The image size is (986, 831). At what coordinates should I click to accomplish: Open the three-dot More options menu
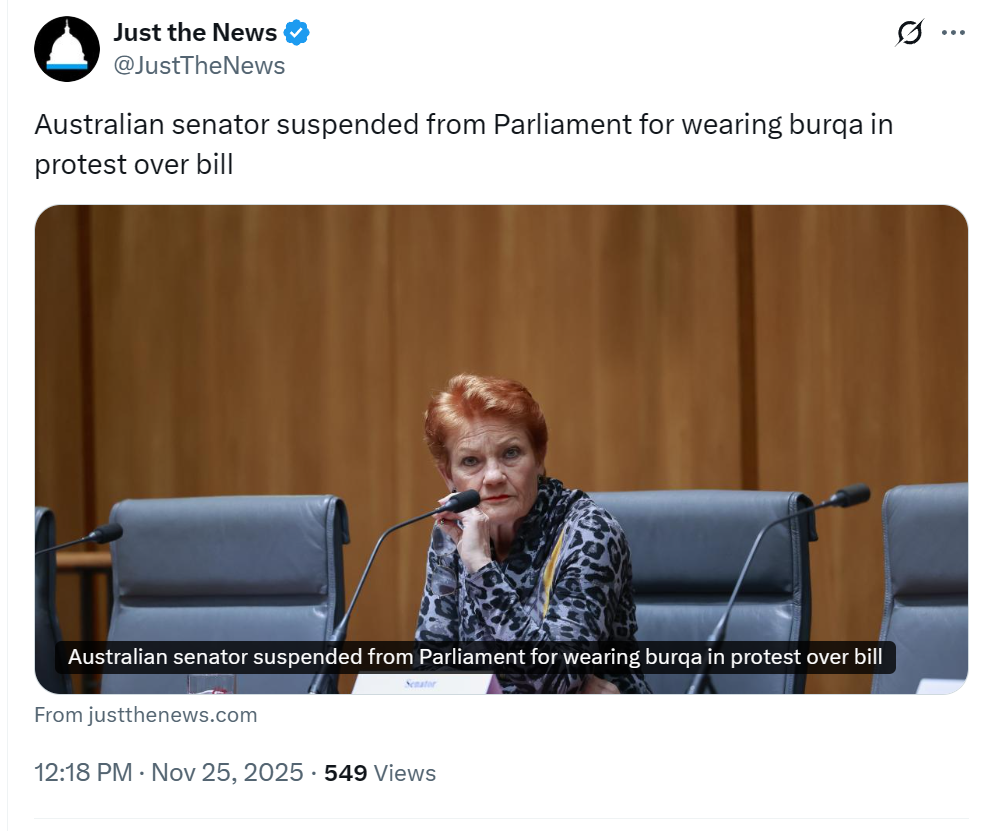tap(953, 33)
